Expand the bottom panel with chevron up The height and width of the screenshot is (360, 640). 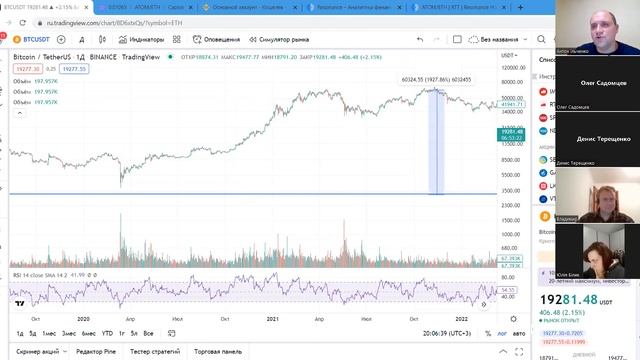coord(503,351)
